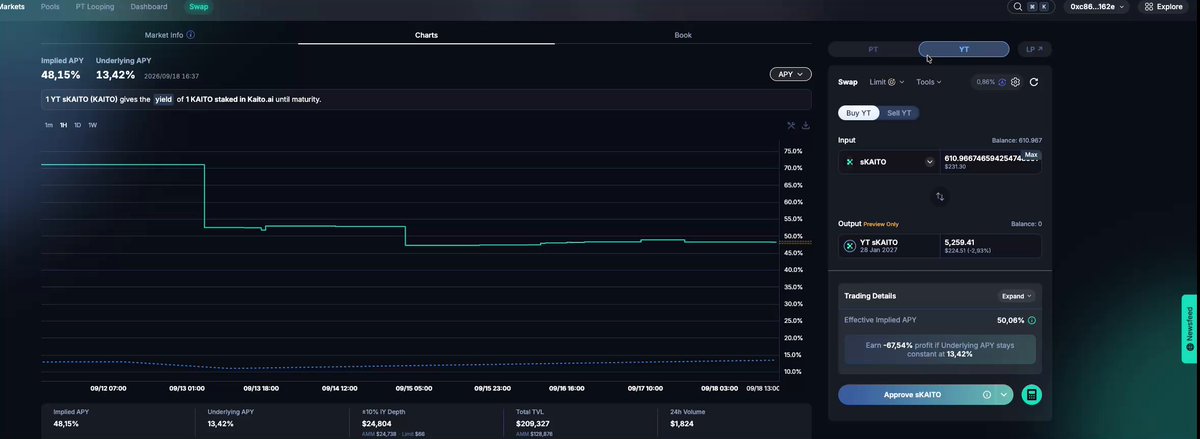Click the YT sKAITO output token
Viewport: 1200px width, 439px height.
point(889,245)
